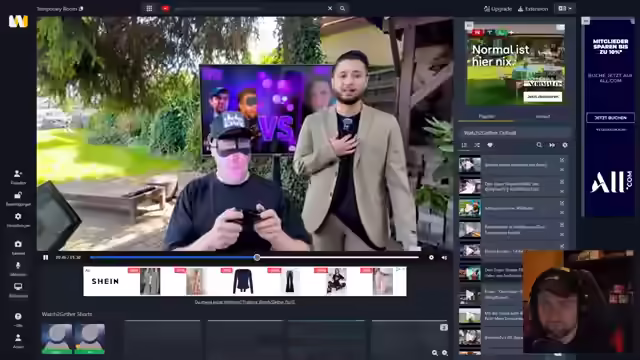
Task: Collapse the right ad panel icon
Action: pos(586,21)
